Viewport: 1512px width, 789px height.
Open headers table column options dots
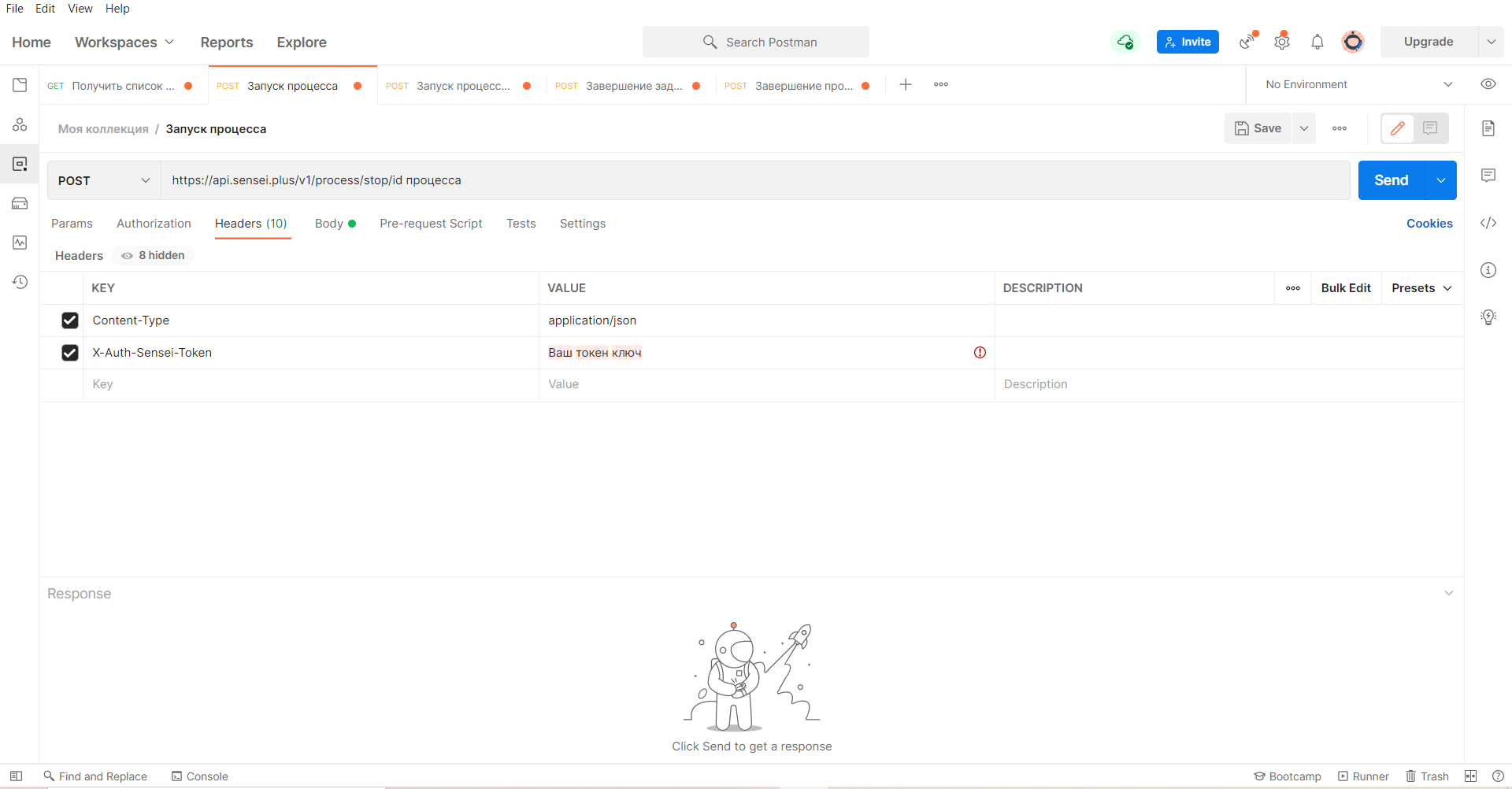pos(1293,288)
